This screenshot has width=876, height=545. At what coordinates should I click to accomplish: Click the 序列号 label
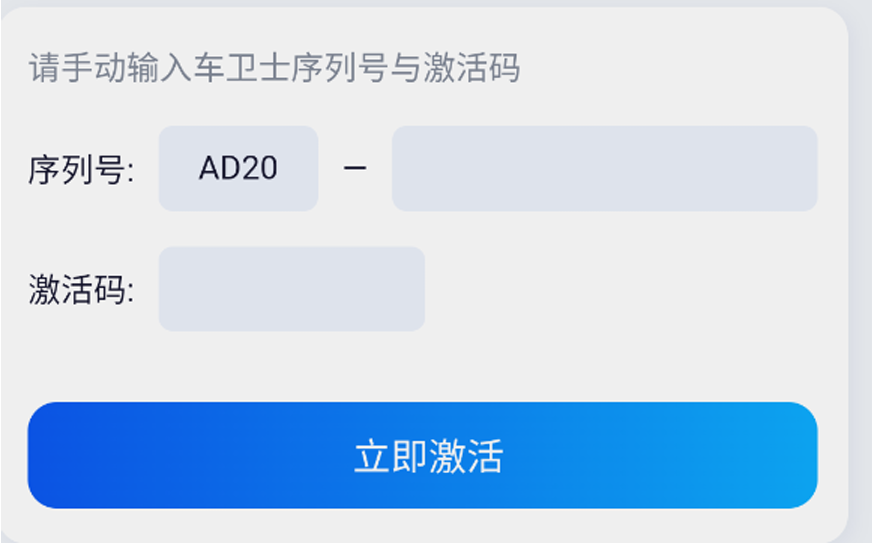[x=81, y=170]
